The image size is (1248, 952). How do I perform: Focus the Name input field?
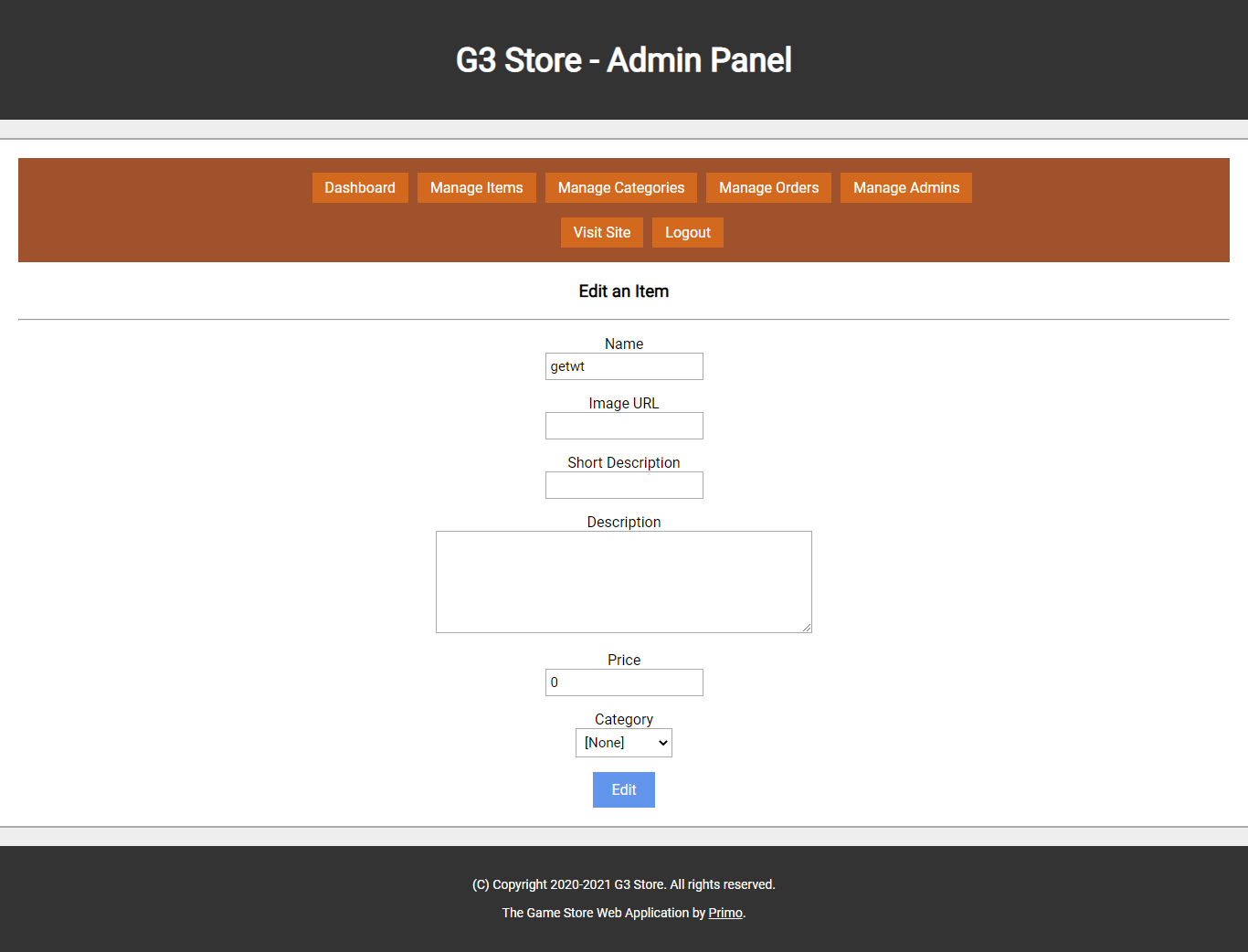[624, 366]
